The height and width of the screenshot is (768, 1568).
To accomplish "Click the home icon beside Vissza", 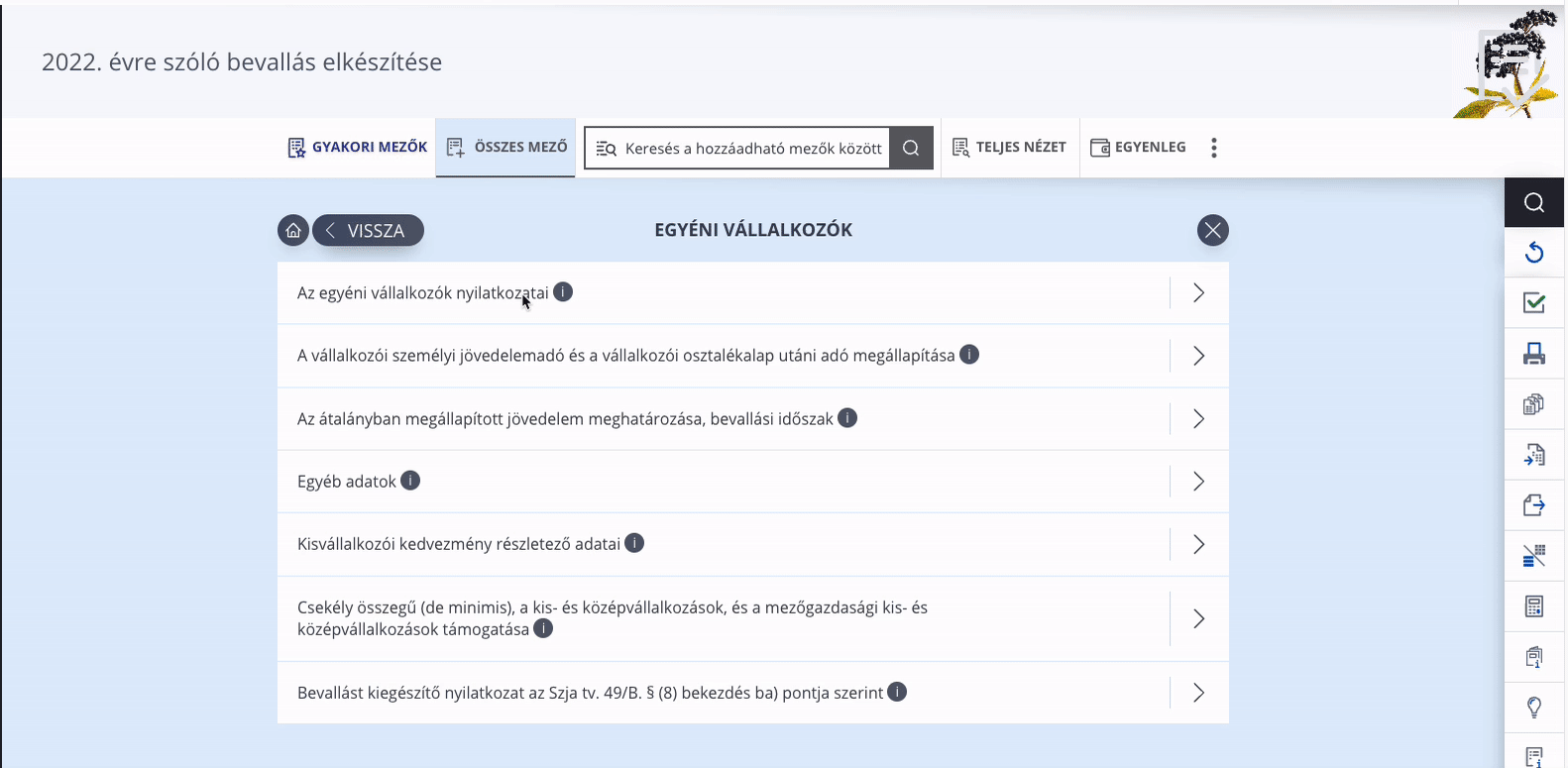I will [293, 230].
